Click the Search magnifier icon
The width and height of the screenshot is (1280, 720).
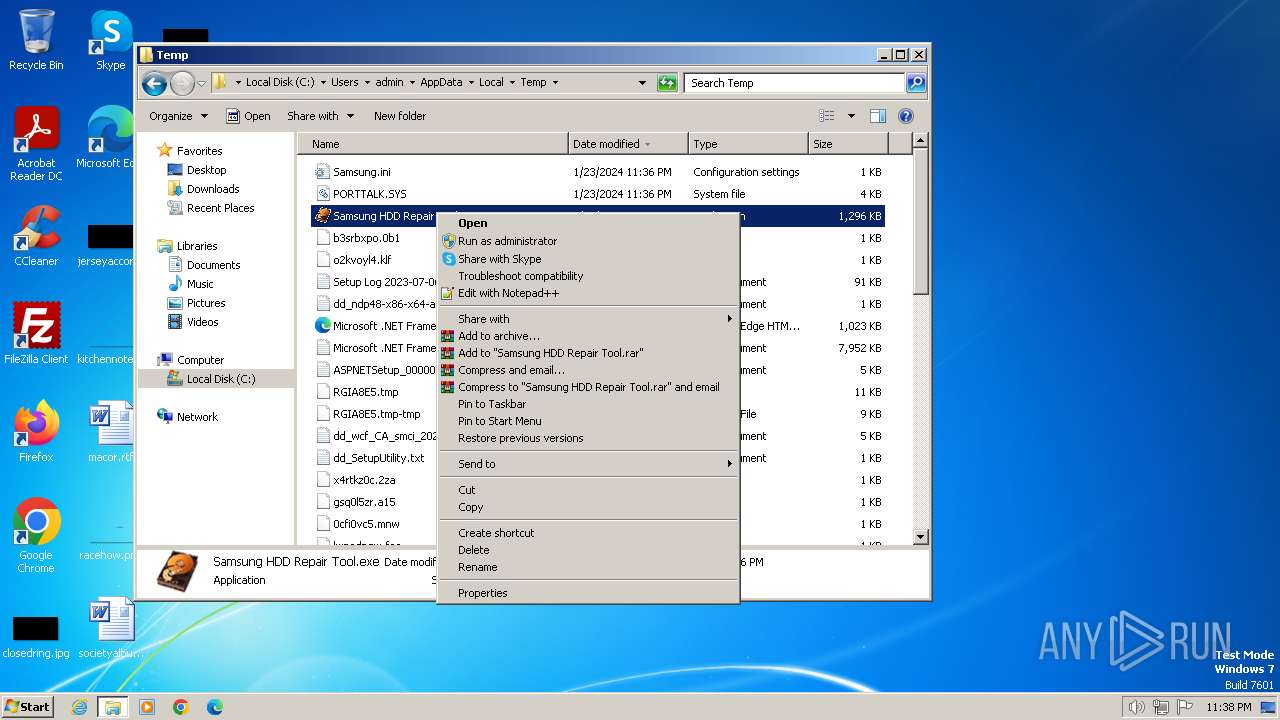coord(916,83)
